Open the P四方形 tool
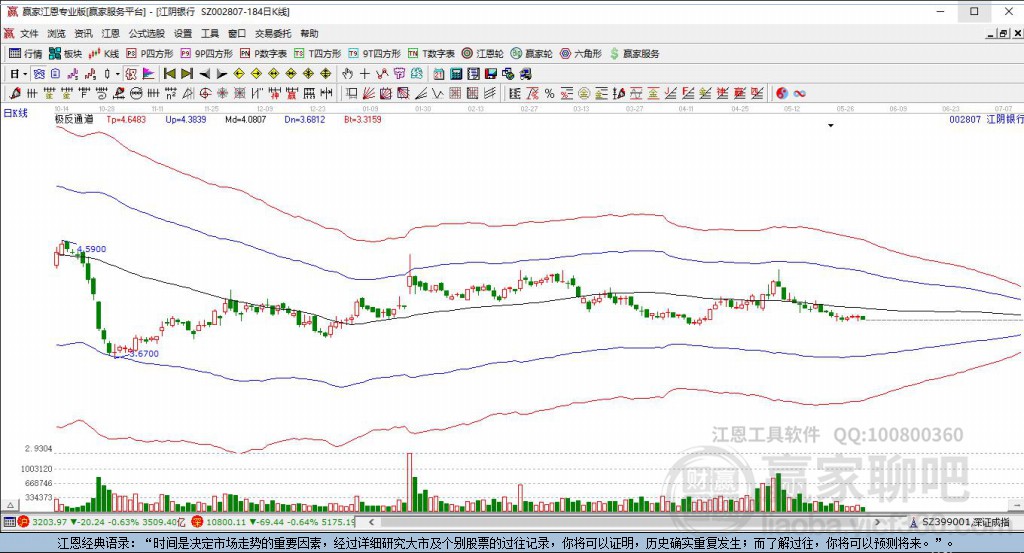This screenshot has height=553, width=1024. (x=150, y=54)
